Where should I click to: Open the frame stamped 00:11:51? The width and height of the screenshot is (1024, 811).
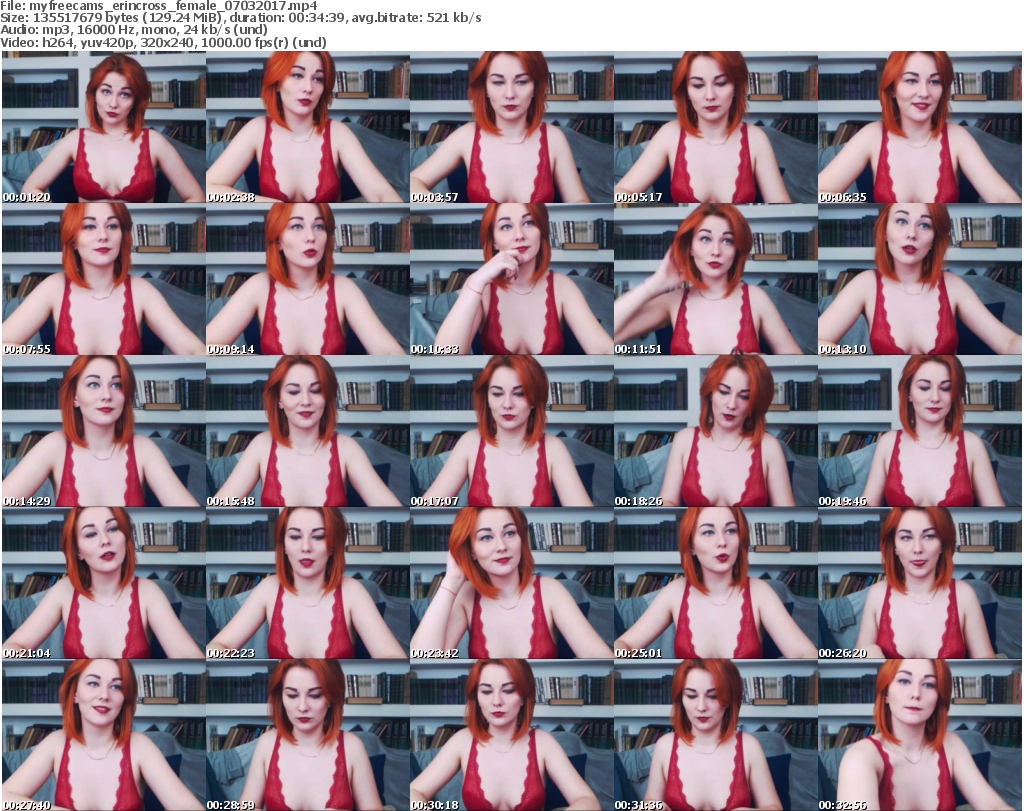715,279
